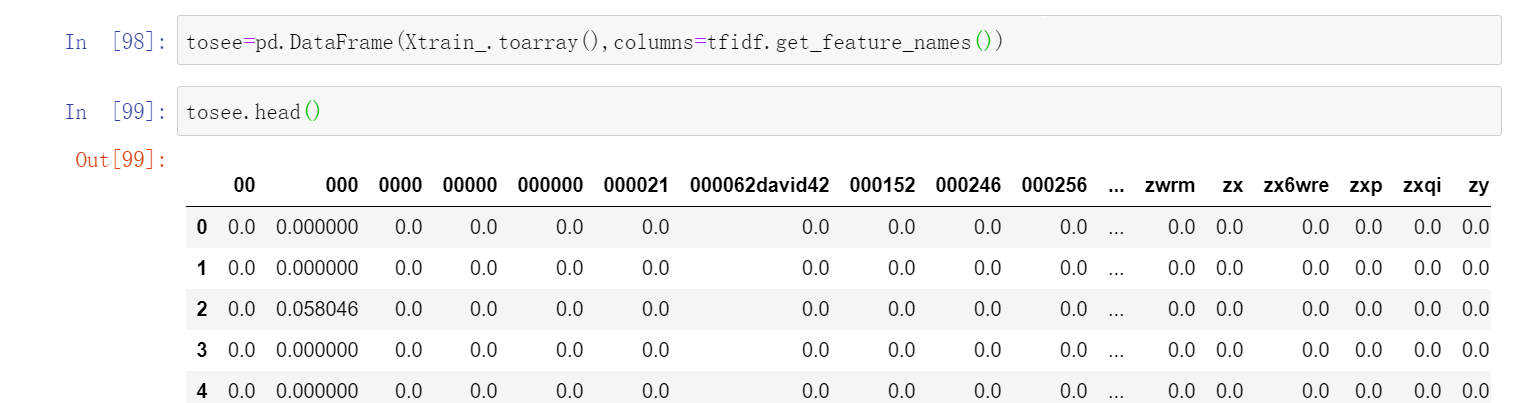Click the zx column header
Image resolution: width=1524 pixels, height=403 pixels.
point(1233,186)
